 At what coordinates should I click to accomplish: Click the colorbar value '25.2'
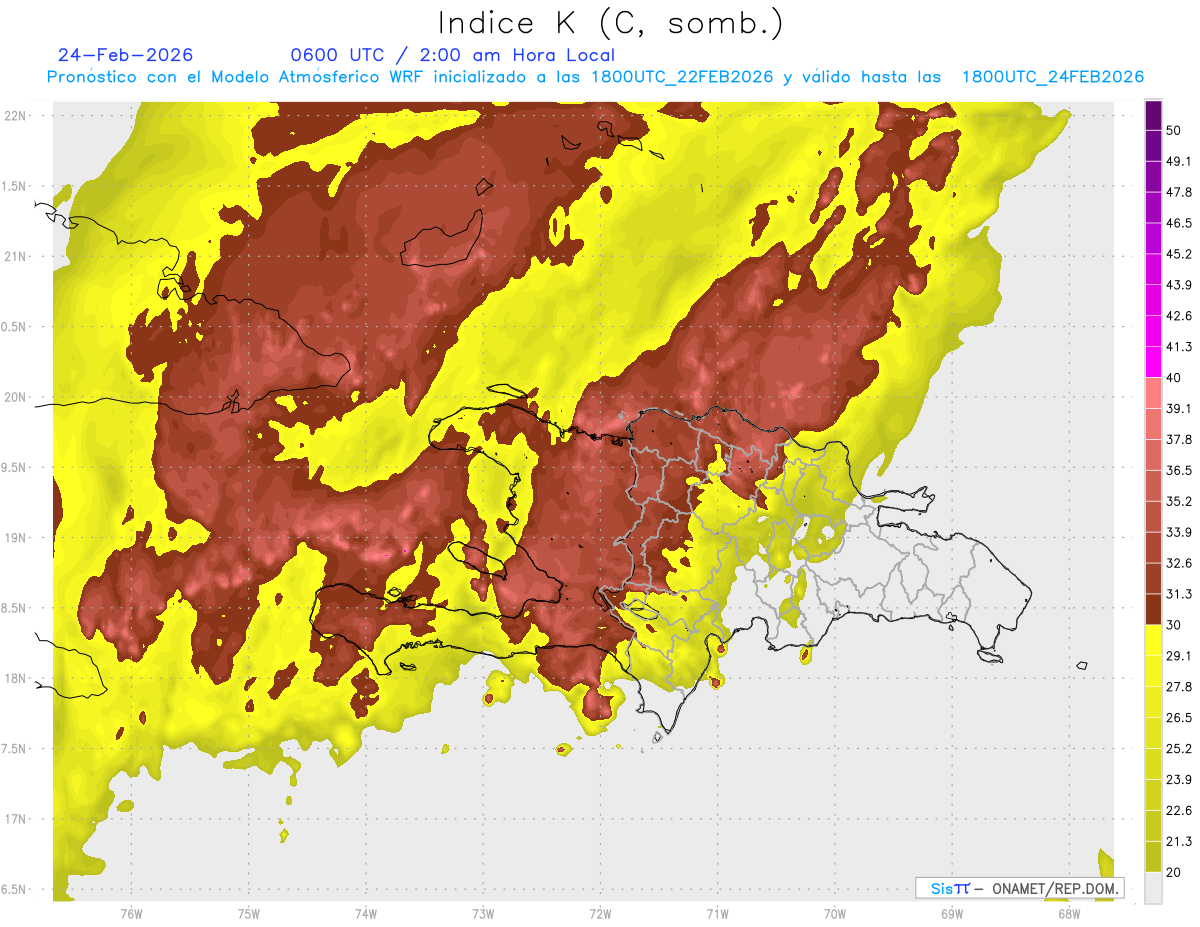[x=1179, y=748]
